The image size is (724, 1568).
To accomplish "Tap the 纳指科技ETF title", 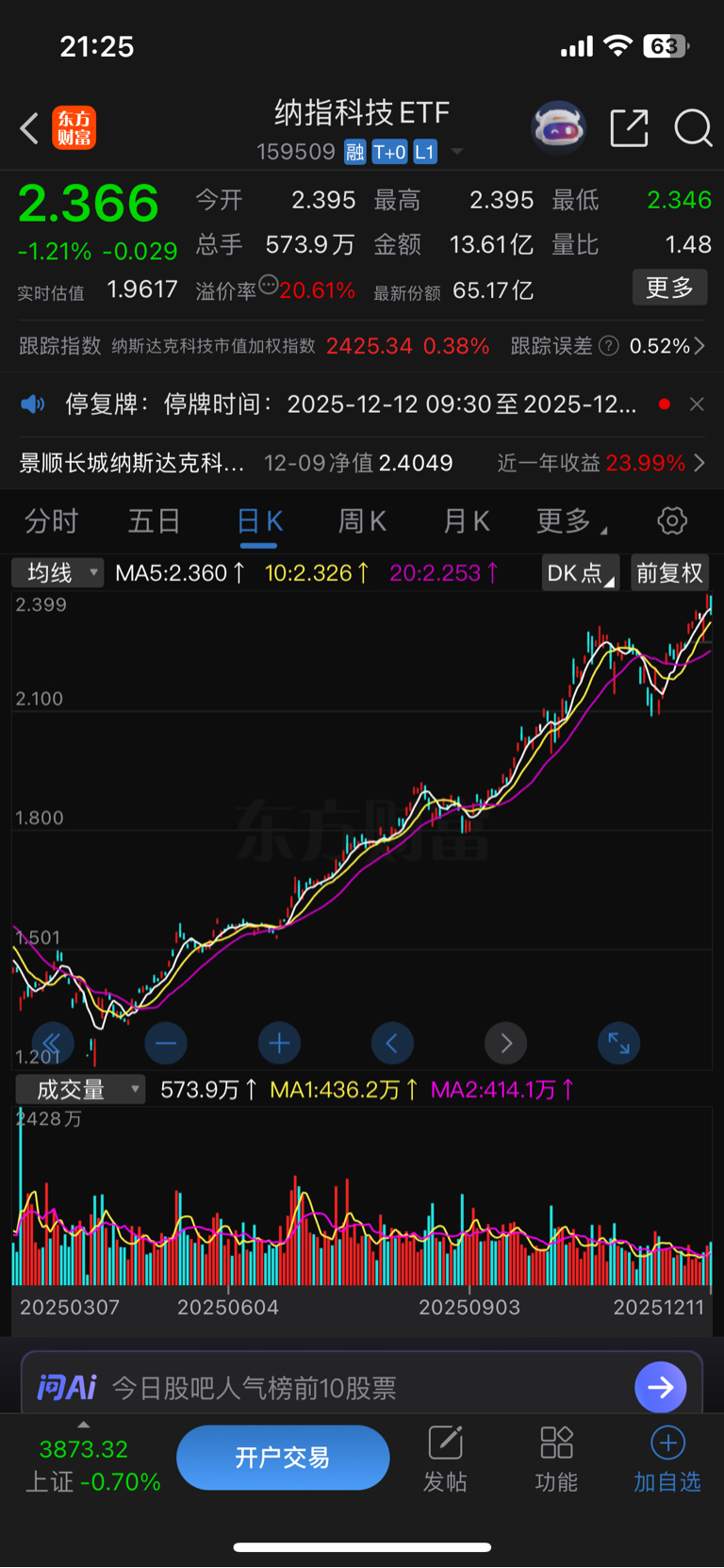I will tap(362, 113).
